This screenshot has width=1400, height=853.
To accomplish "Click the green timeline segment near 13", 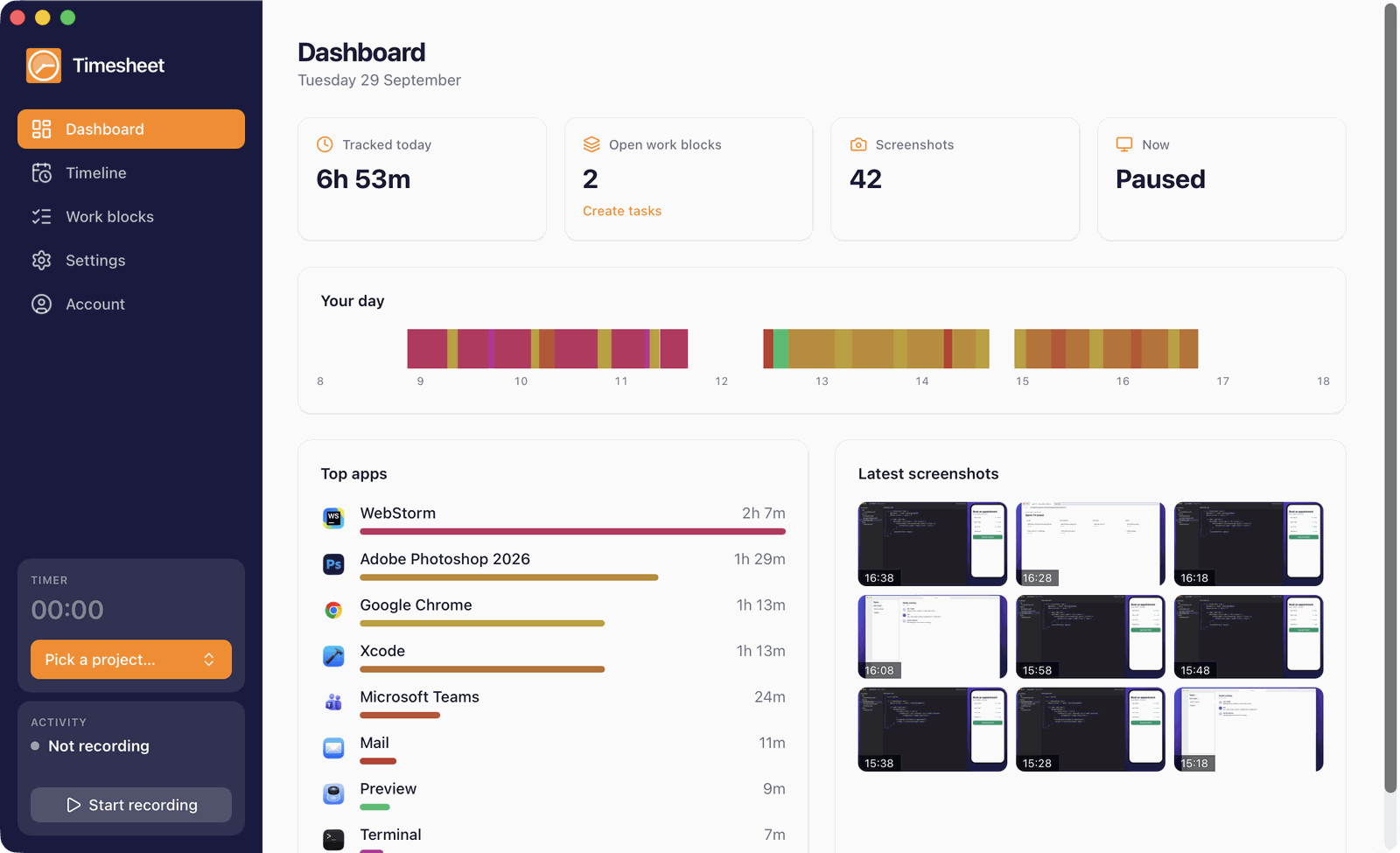I will (780, 348).
